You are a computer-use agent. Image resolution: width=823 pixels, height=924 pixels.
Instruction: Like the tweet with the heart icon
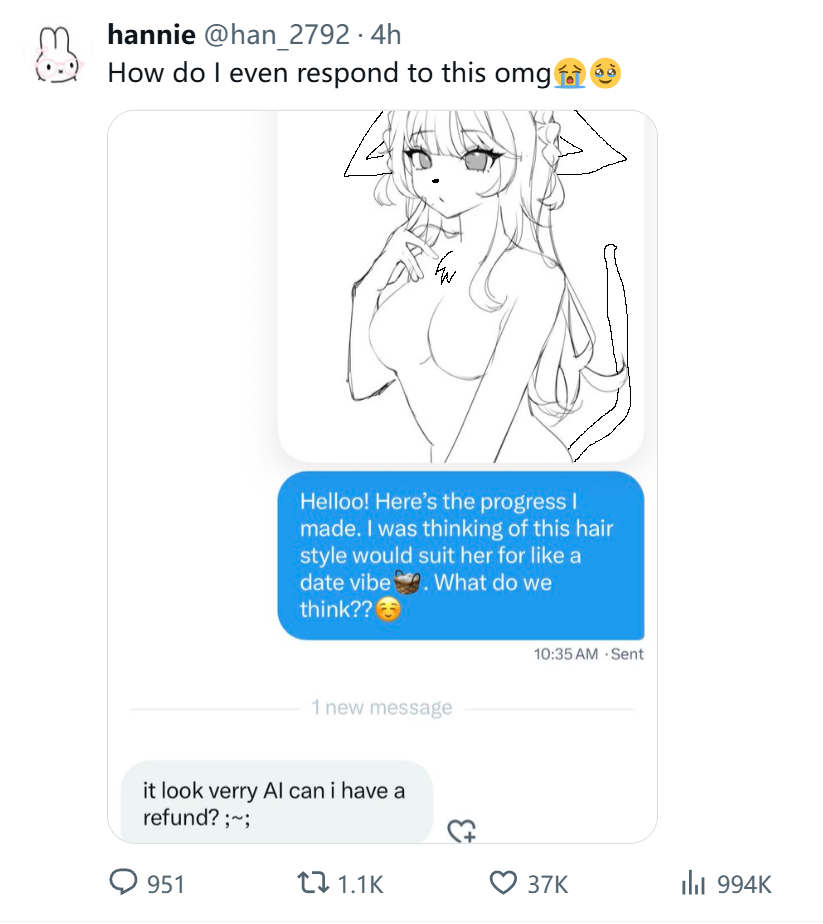pyautogui.click(x=502, y=883)
